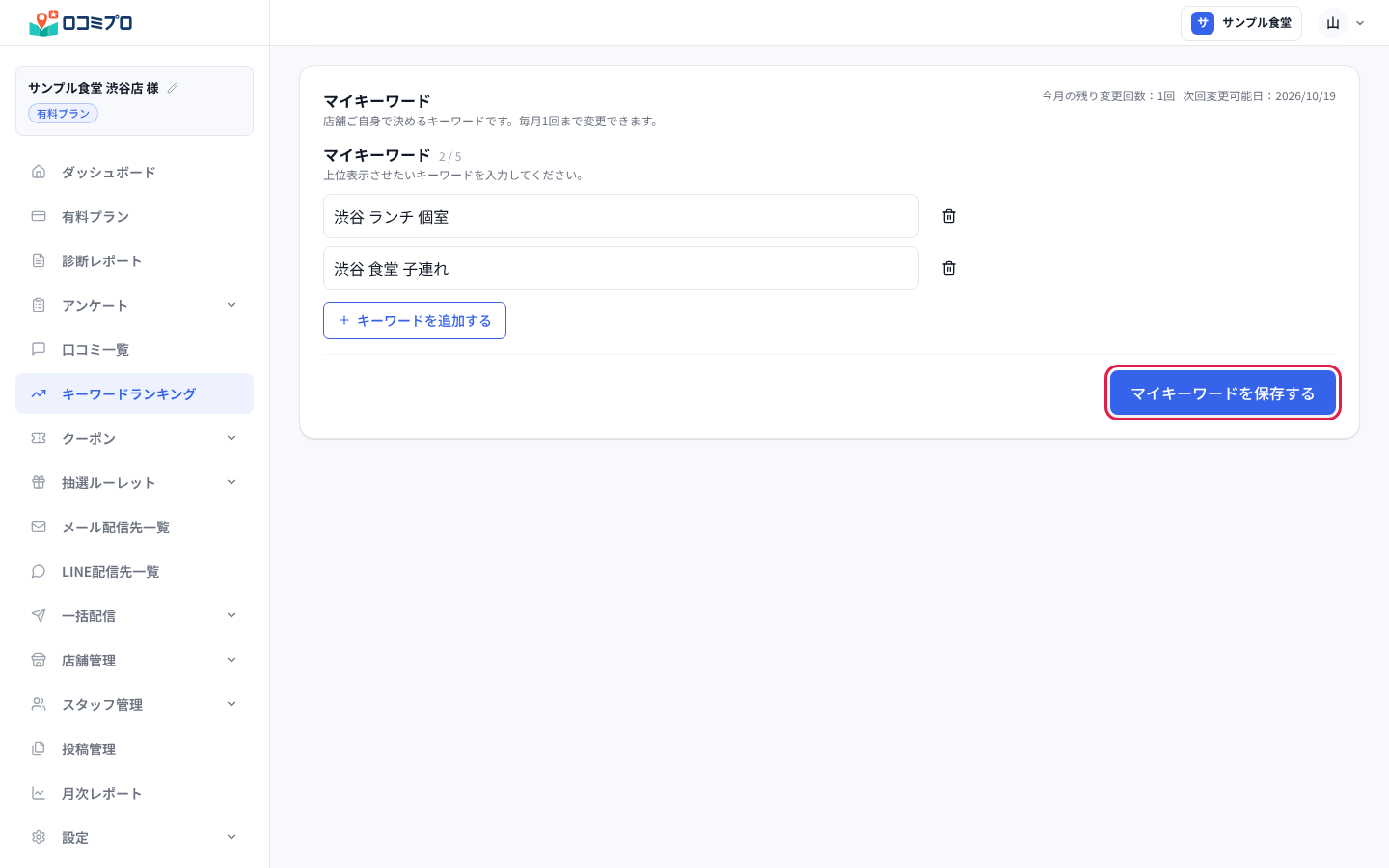Image resolution: width=1389 pixels, height=868 pixels.
Task: Expand the 設定 submenu chevron
Action: point(231,837)
